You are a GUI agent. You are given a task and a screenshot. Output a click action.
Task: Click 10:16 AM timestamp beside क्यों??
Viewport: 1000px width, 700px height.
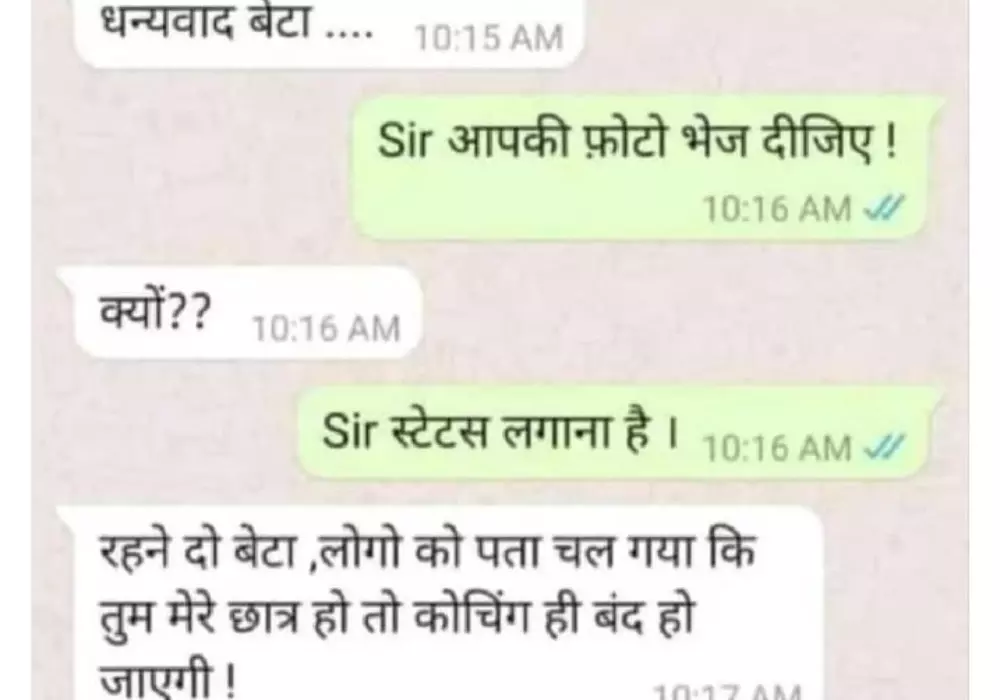coord(327,329)
